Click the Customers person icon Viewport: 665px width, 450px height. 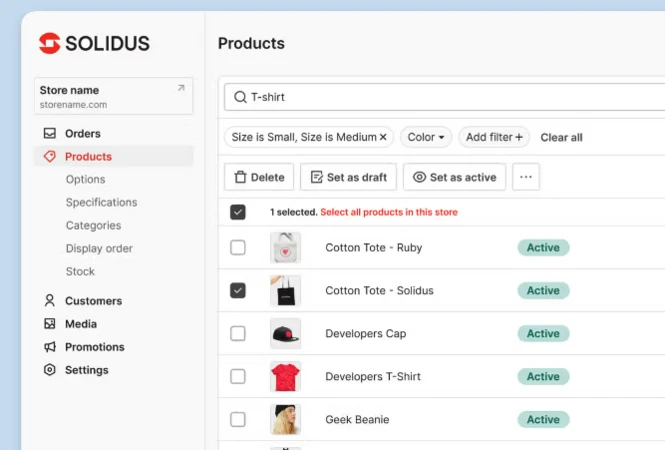(50, 300)
